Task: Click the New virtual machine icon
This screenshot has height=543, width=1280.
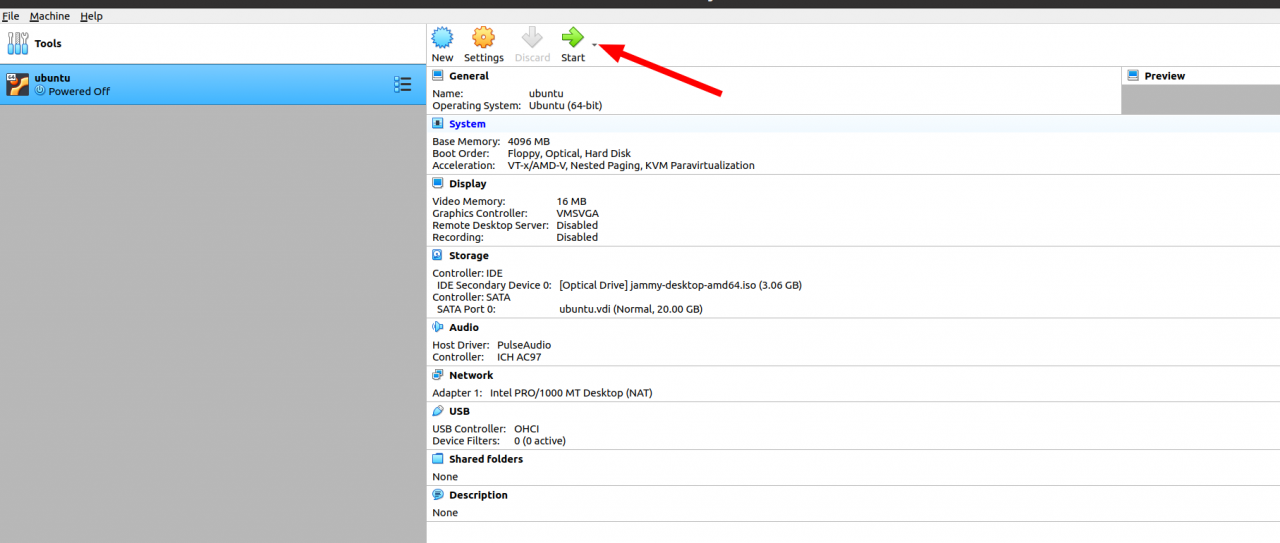Action: coord(442,38)
